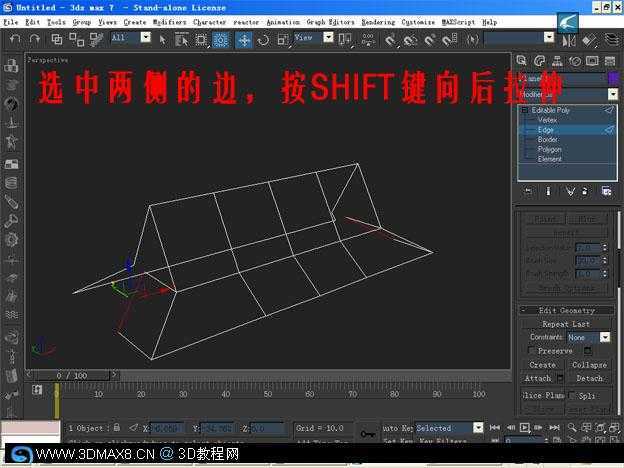624x468 pixels.
Task: Select Vertex sub-object level
Action: [547, 120]
